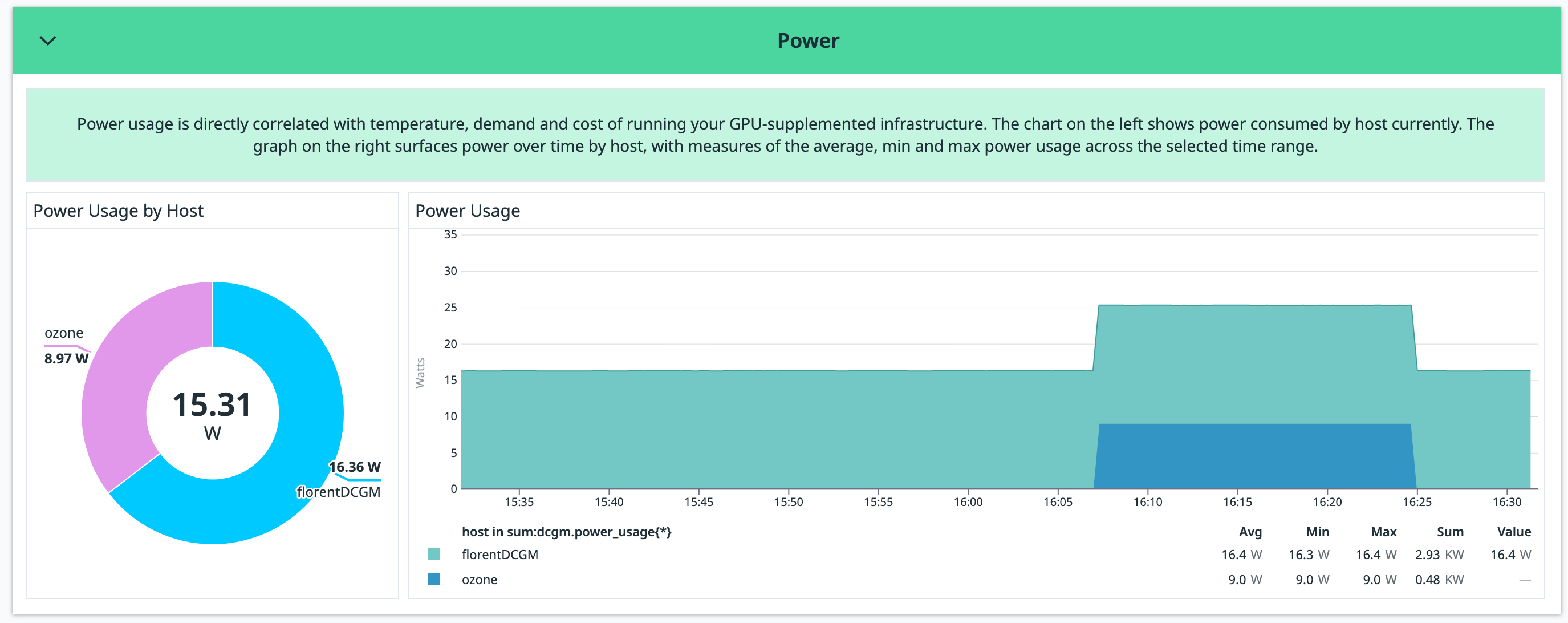
Task: Open the query host in sum:dcgm.power_usage{*}
Action: (x=568, y=531)
